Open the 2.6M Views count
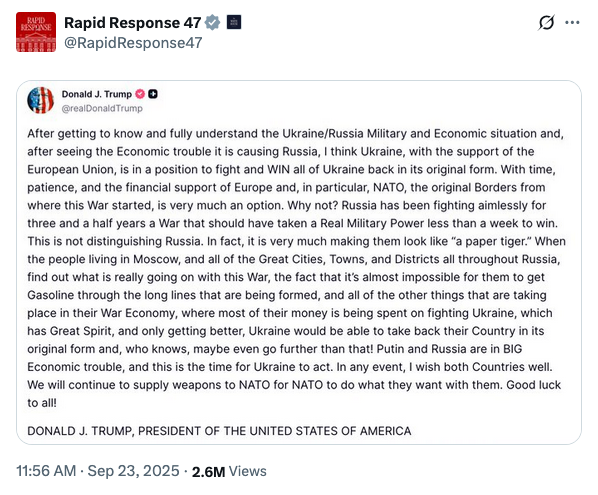This screenshot has height=495, width=598. (229, 471)
